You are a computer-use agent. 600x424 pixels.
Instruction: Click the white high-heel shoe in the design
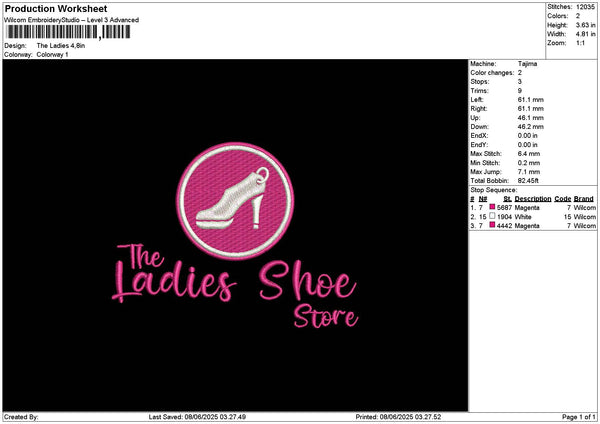coord(232,199)
